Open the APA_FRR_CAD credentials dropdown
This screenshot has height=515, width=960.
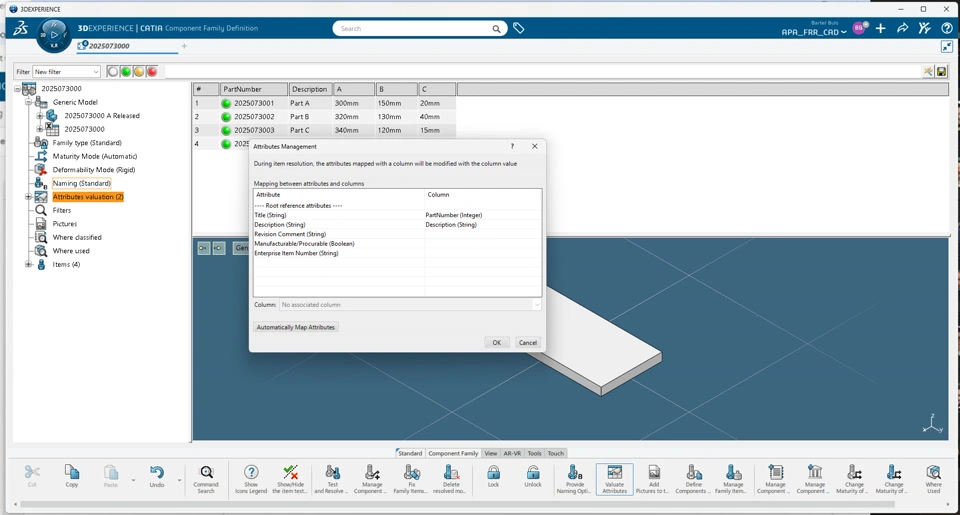(x=814, y=32)
